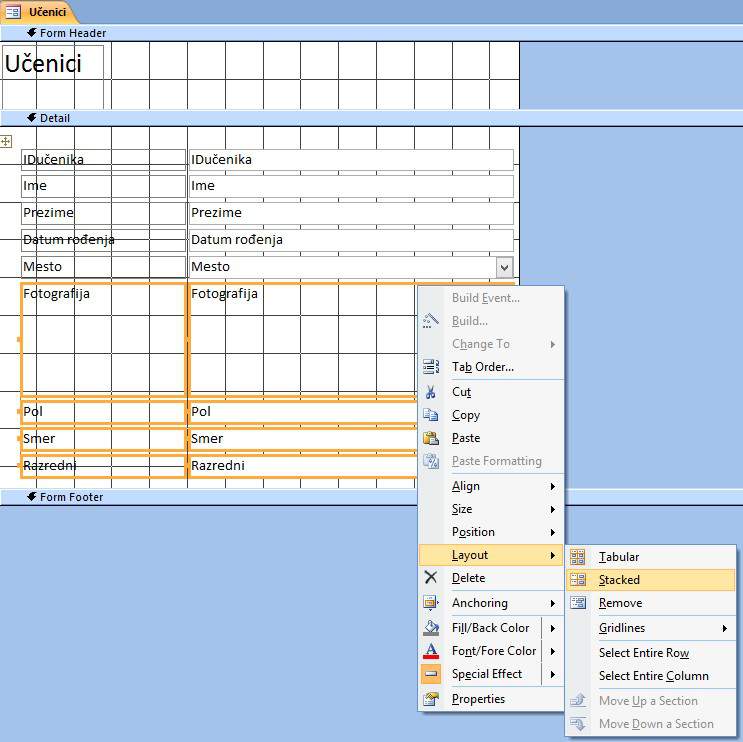Click the Build wand icon in context menu
This screenshot has height=742, width=743.
430,321
